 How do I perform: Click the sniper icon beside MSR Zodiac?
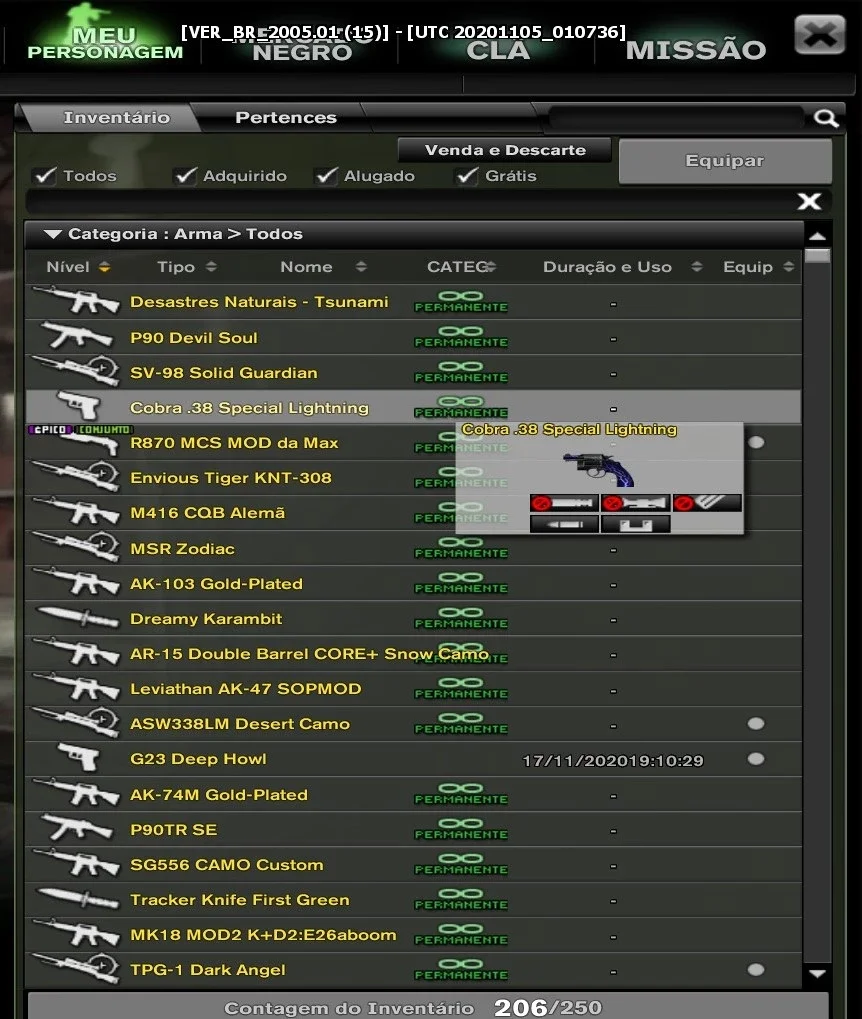[76, 547]
